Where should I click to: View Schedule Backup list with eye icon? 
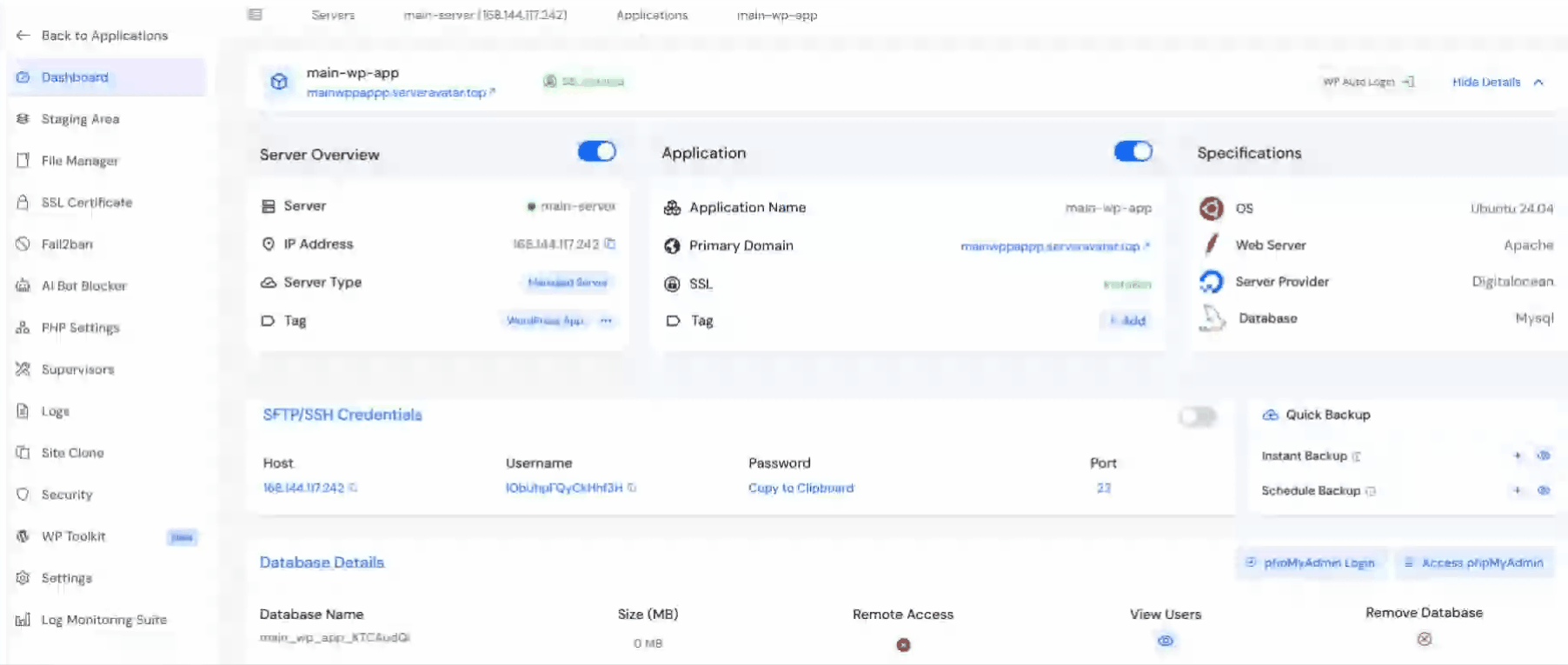[1544, 490]
